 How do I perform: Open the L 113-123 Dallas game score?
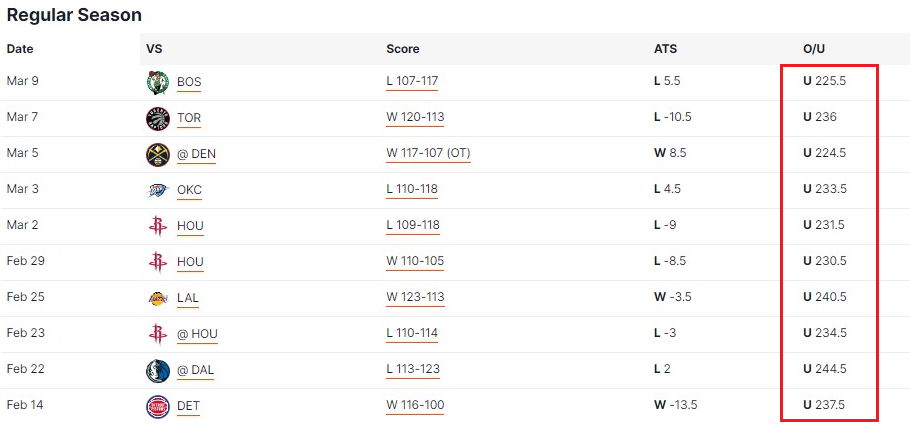point(413,369)
